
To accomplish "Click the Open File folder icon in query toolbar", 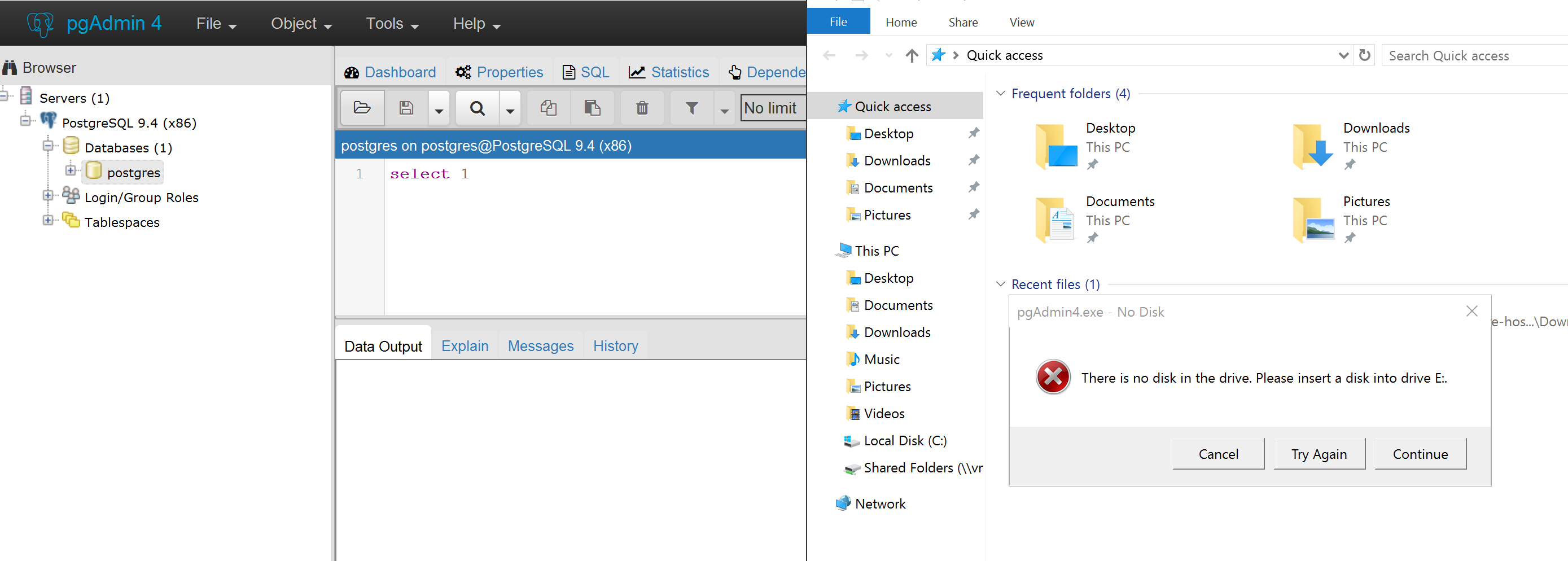I will [362, 108].
